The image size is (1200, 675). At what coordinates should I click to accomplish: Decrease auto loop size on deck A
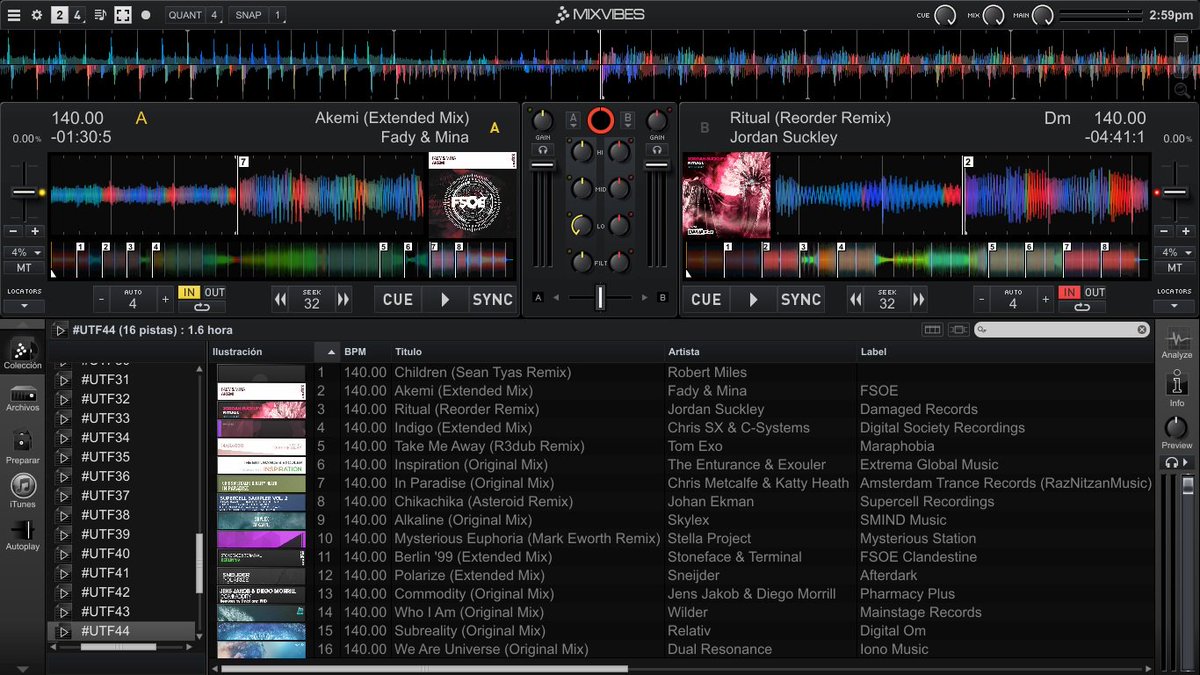click(x=101, y=299)
